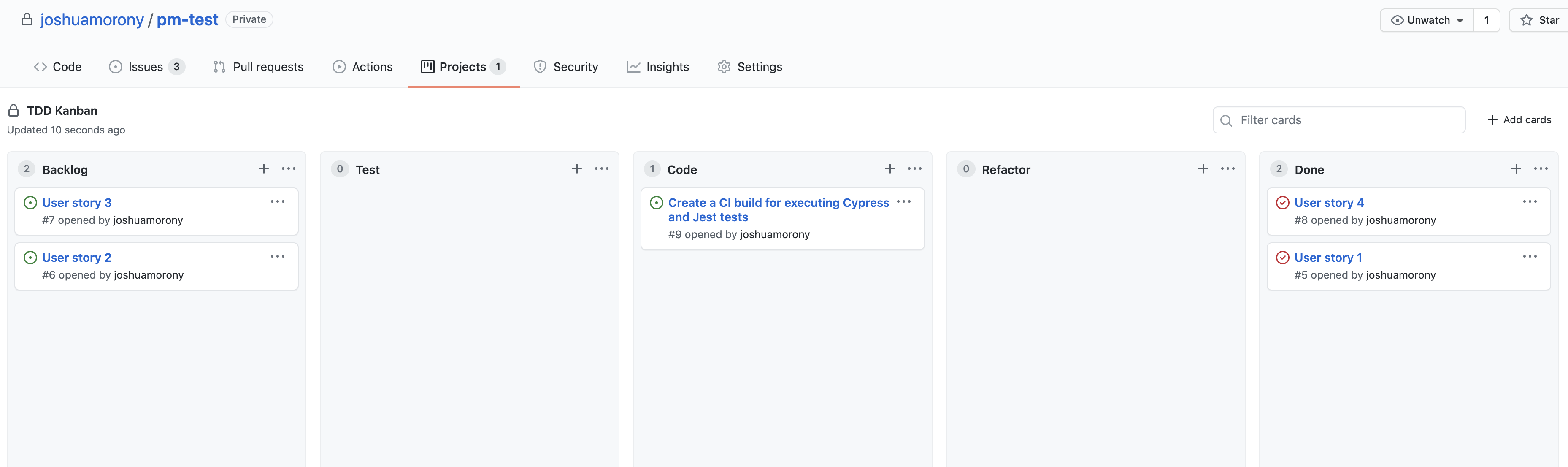Screen dimensions: 1568x467
Task: Focus the Filter cards search field
Action: 1338,120
